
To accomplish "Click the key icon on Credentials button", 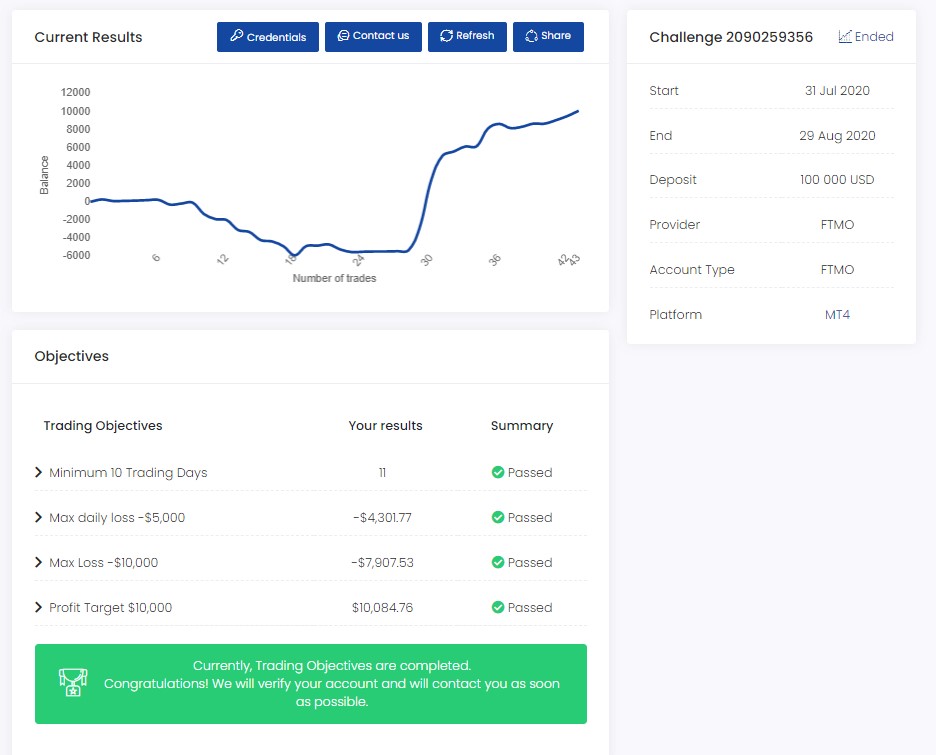I will coord(237,36).
